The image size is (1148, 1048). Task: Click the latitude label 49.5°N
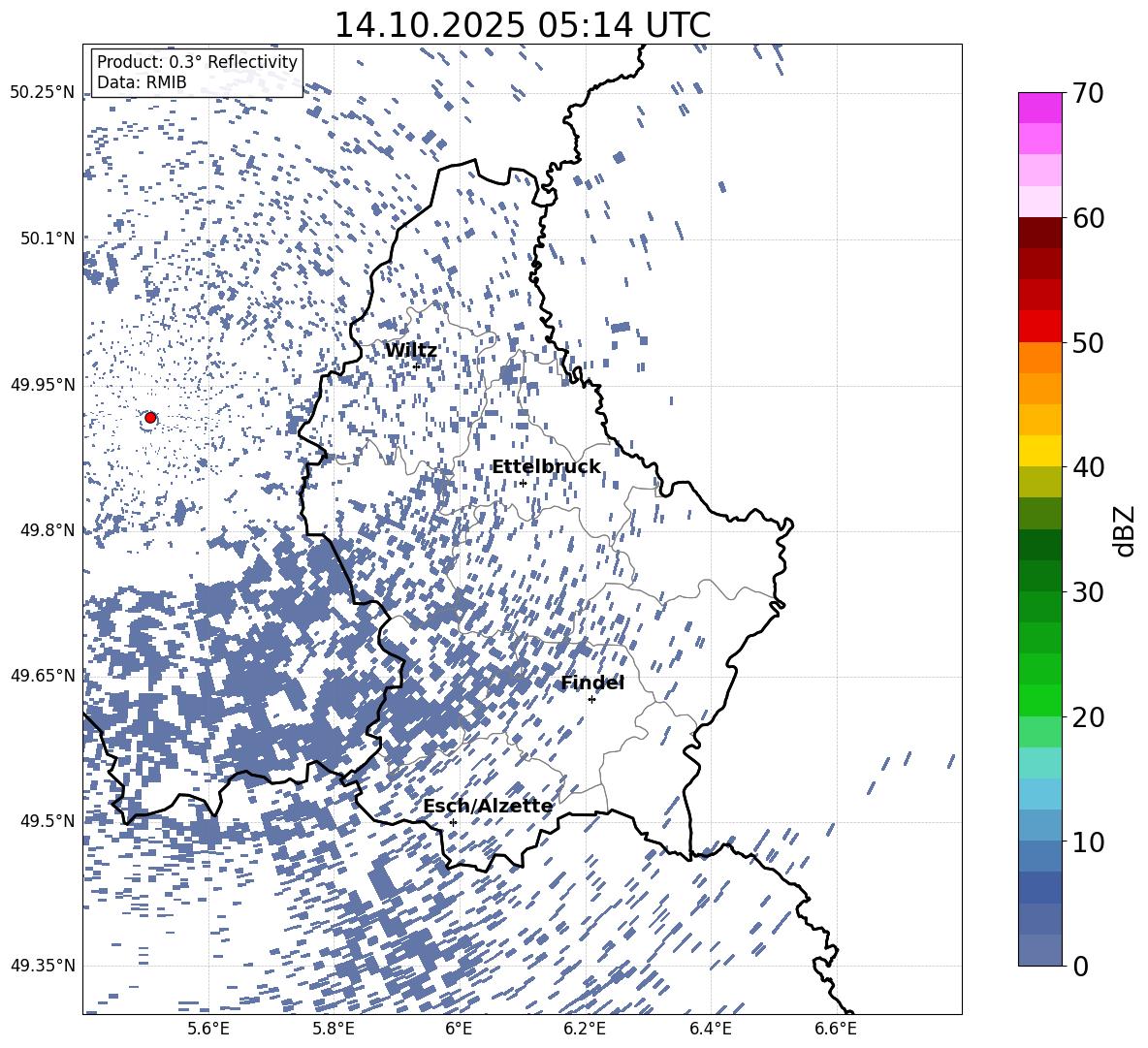pyautogui.click(x=48, y=820)
